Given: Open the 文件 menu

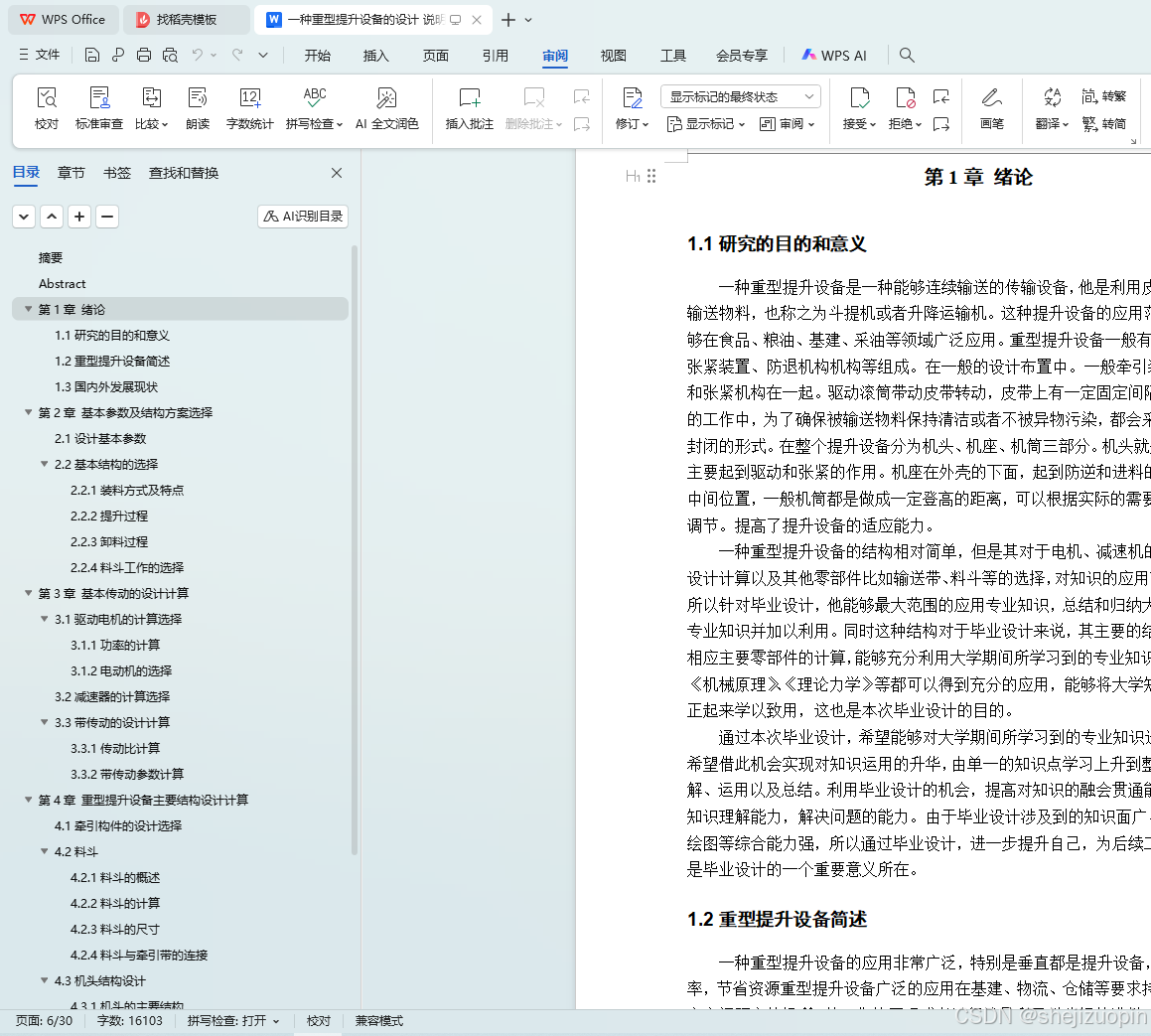Looking at the screenshot, I should point(40,55).
